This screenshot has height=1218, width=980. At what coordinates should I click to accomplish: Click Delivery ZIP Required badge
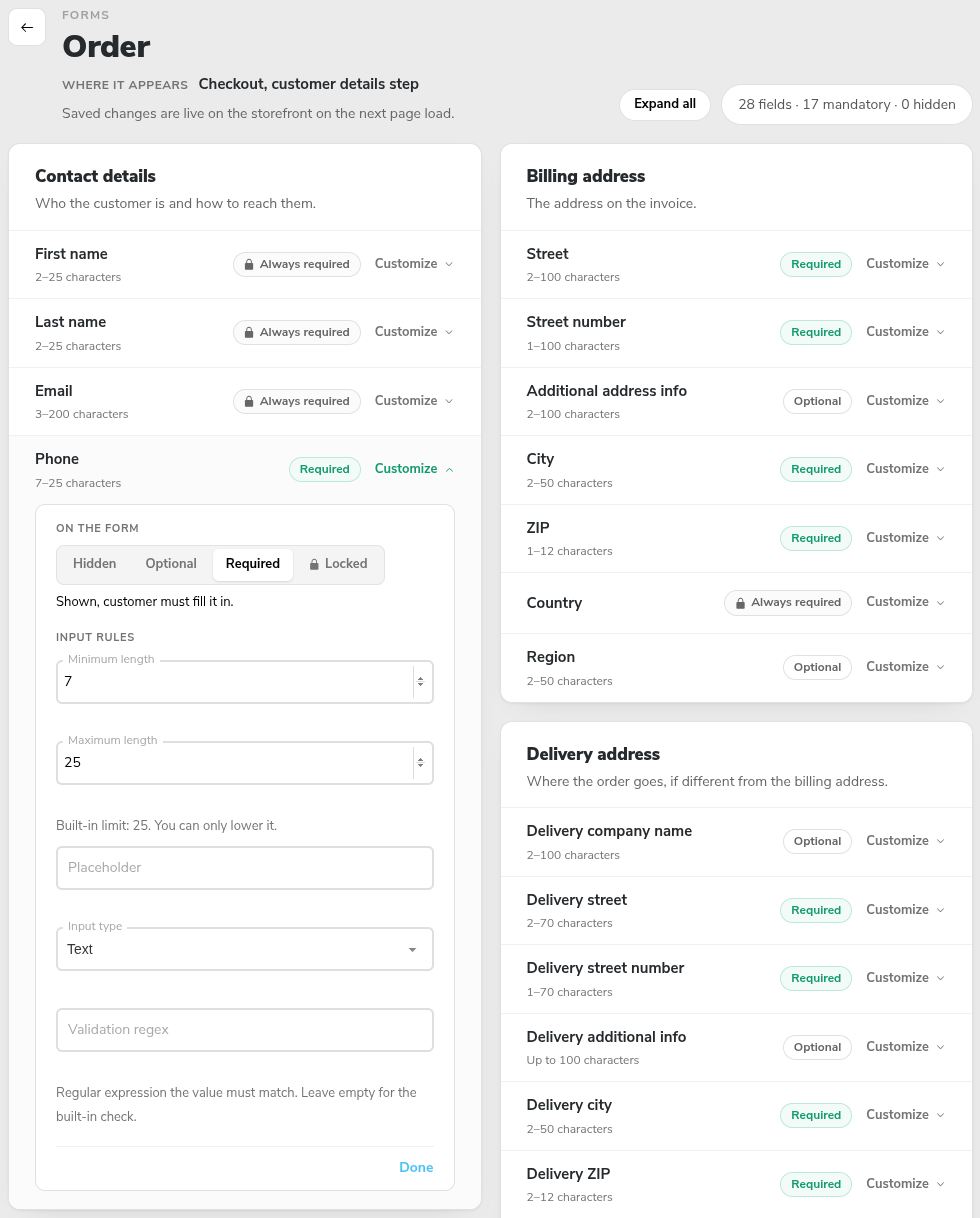(x=816, y=1184)
